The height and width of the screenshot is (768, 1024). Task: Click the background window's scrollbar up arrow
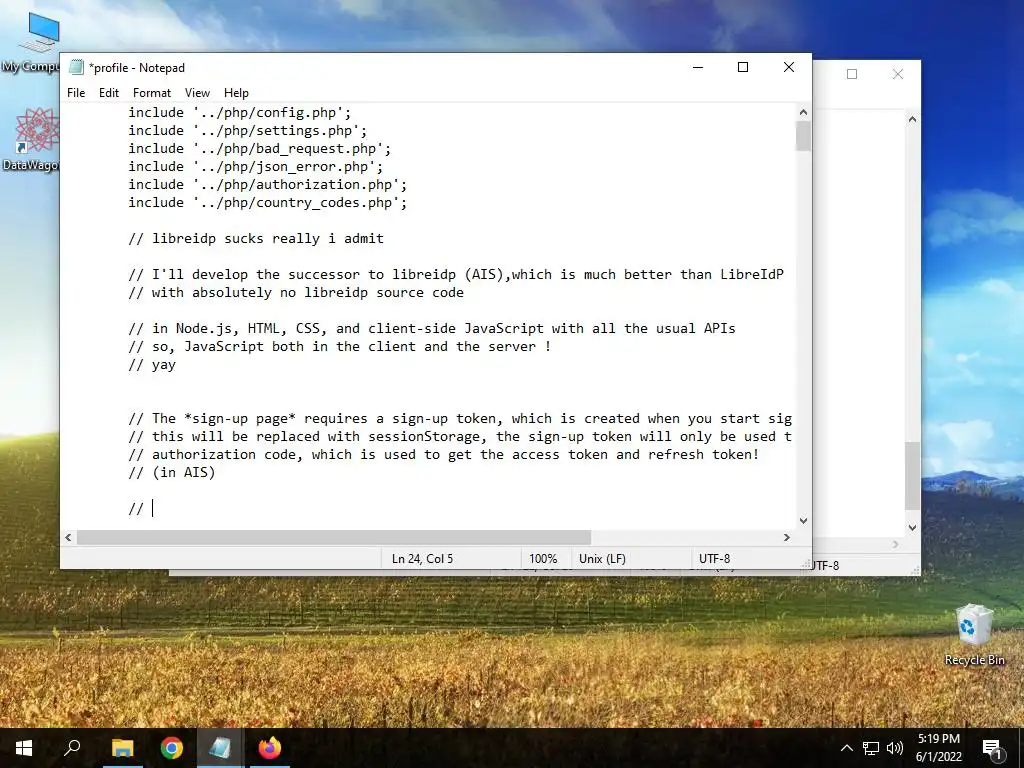tap(912, 120)
